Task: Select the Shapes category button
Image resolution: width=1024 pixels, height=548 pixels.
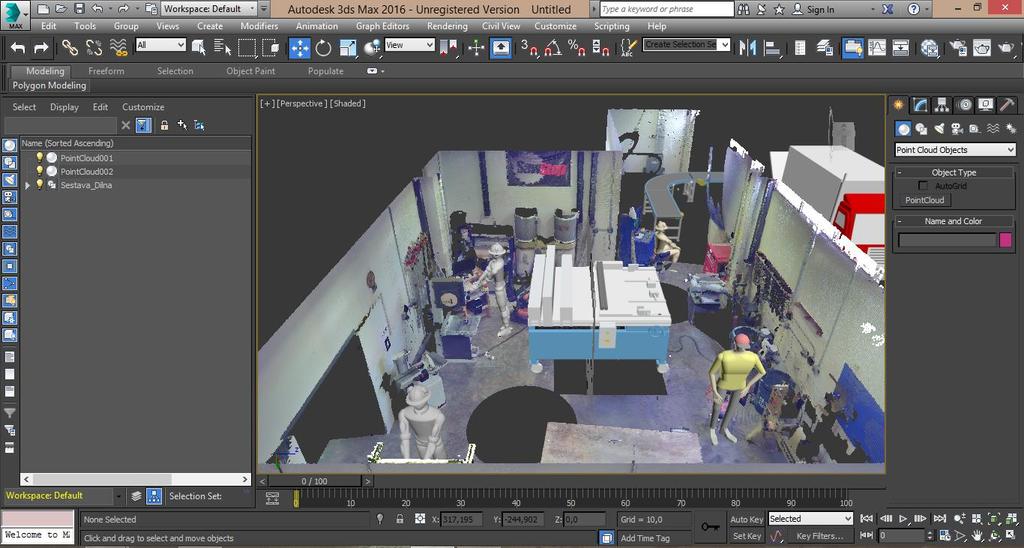Action: click(921, 129)
